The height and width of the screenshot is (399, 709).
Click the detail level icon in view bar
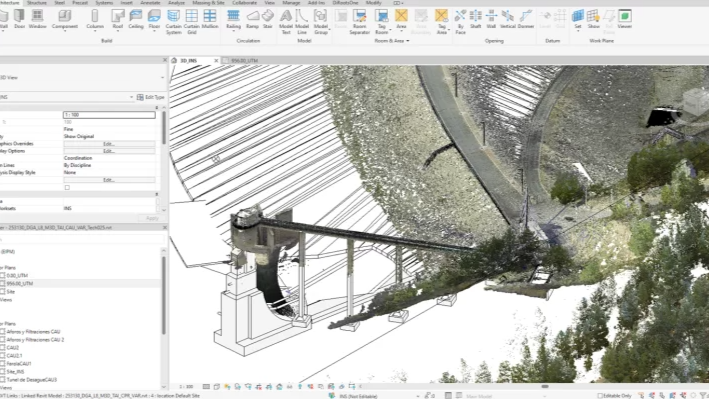(x=206, y=387)
